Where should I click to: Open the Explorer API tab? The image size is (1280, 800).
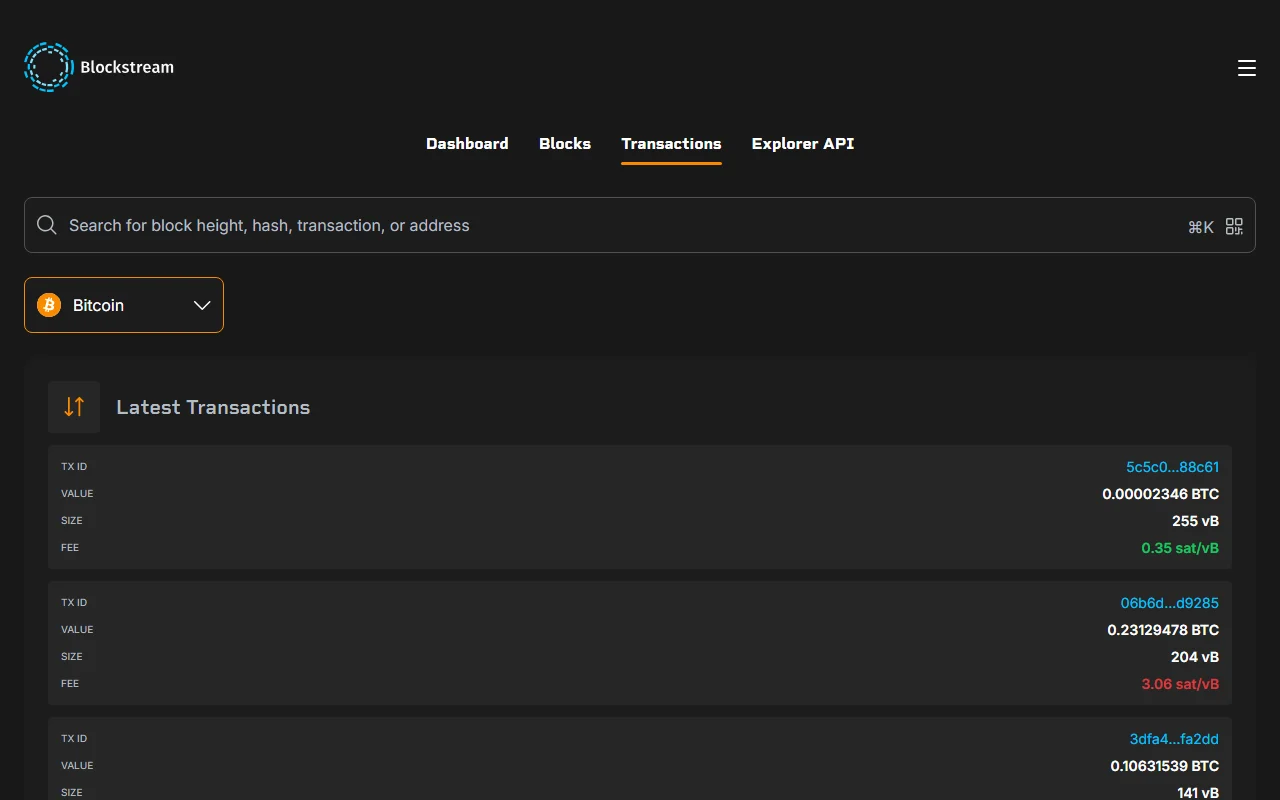(x=803, y=144)
